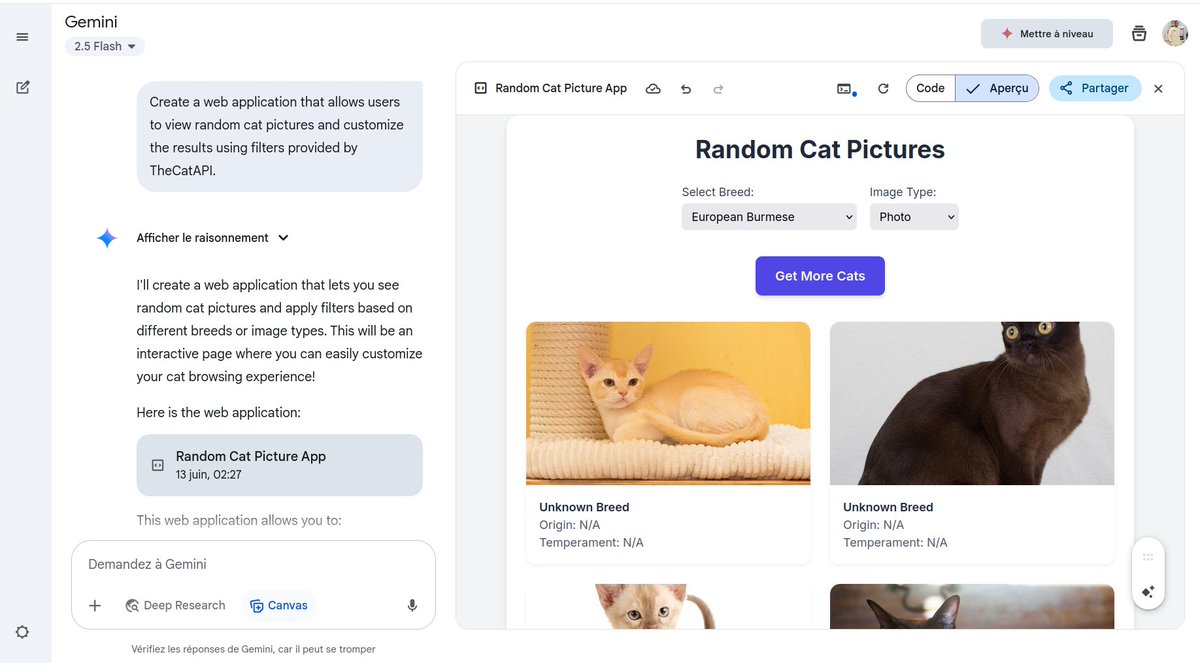Screen dimensions: 1200x663
Task: Open the Image Type dropdown
Action: pyautogui.click(x=914, y=217)
